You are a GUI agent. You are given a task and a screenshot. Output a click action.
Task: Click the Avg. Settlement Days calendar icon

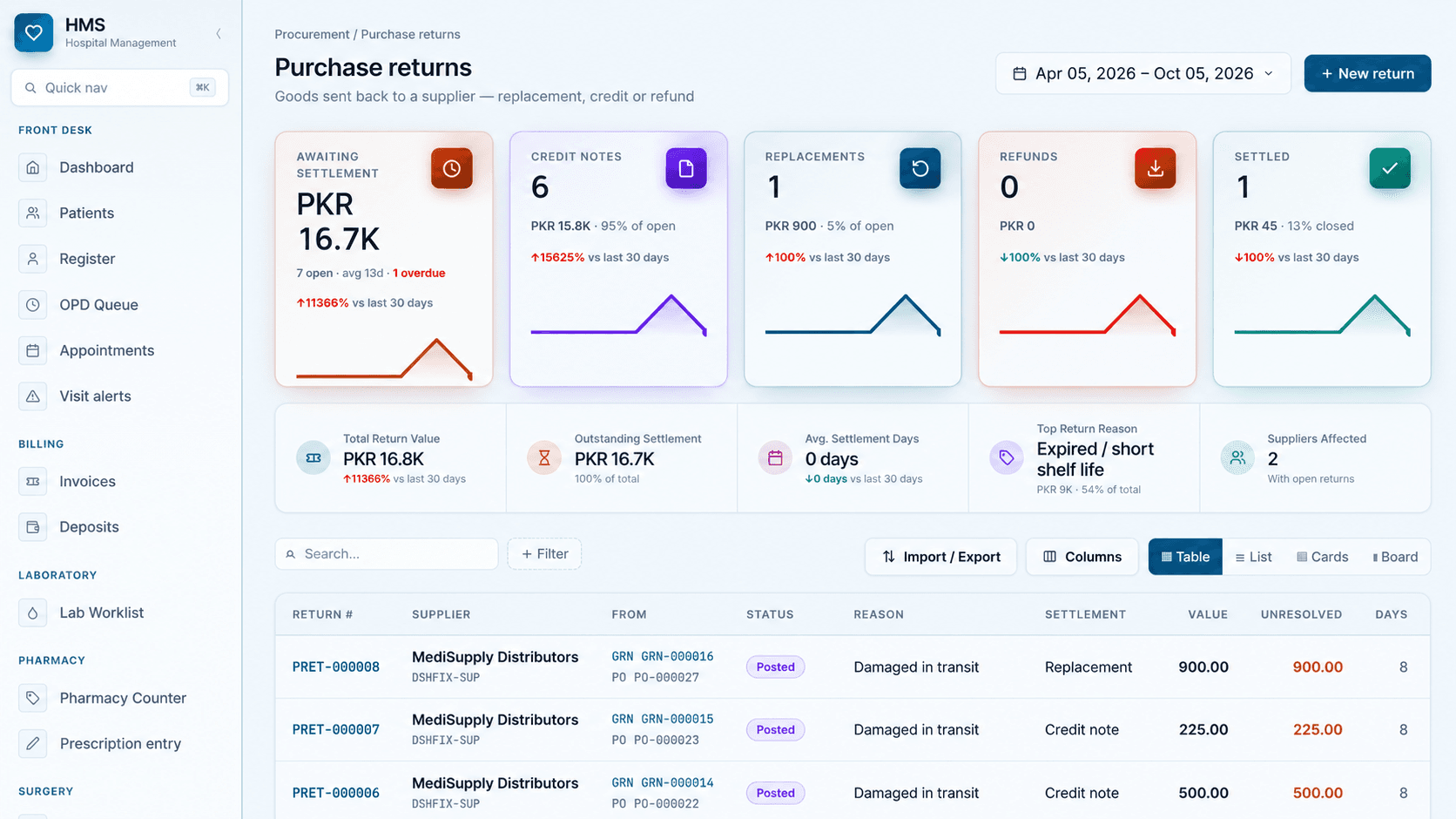[775, 457]
